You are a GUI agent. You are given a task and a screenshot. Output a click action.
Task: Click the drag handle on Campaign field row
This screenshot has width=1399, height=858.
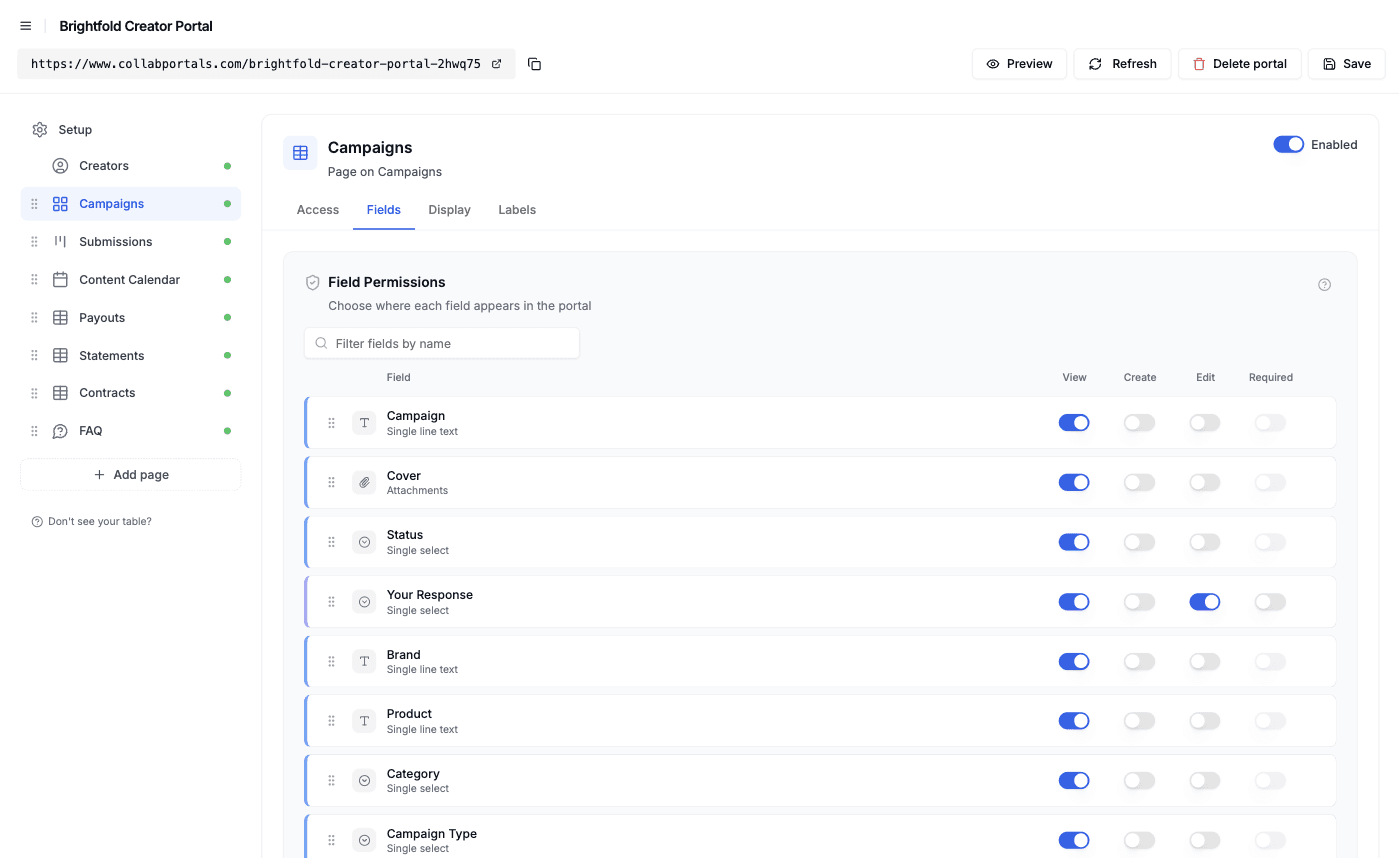[332, 423]
